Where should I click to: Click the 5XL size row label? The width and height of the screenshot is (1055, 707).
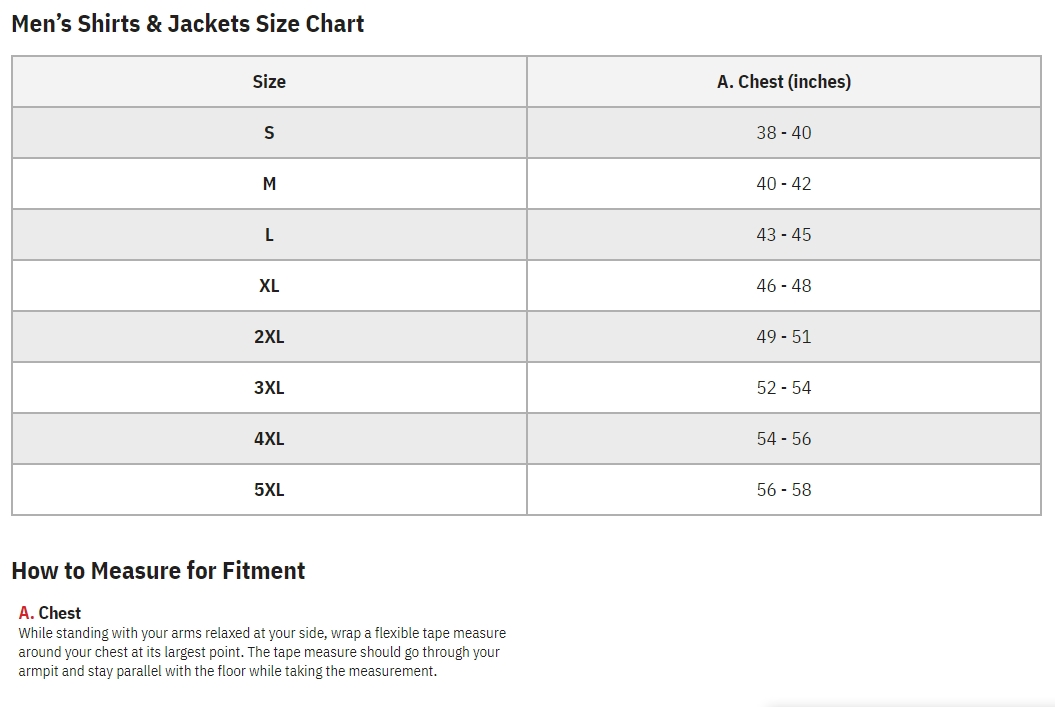click(x=269, y=490)
